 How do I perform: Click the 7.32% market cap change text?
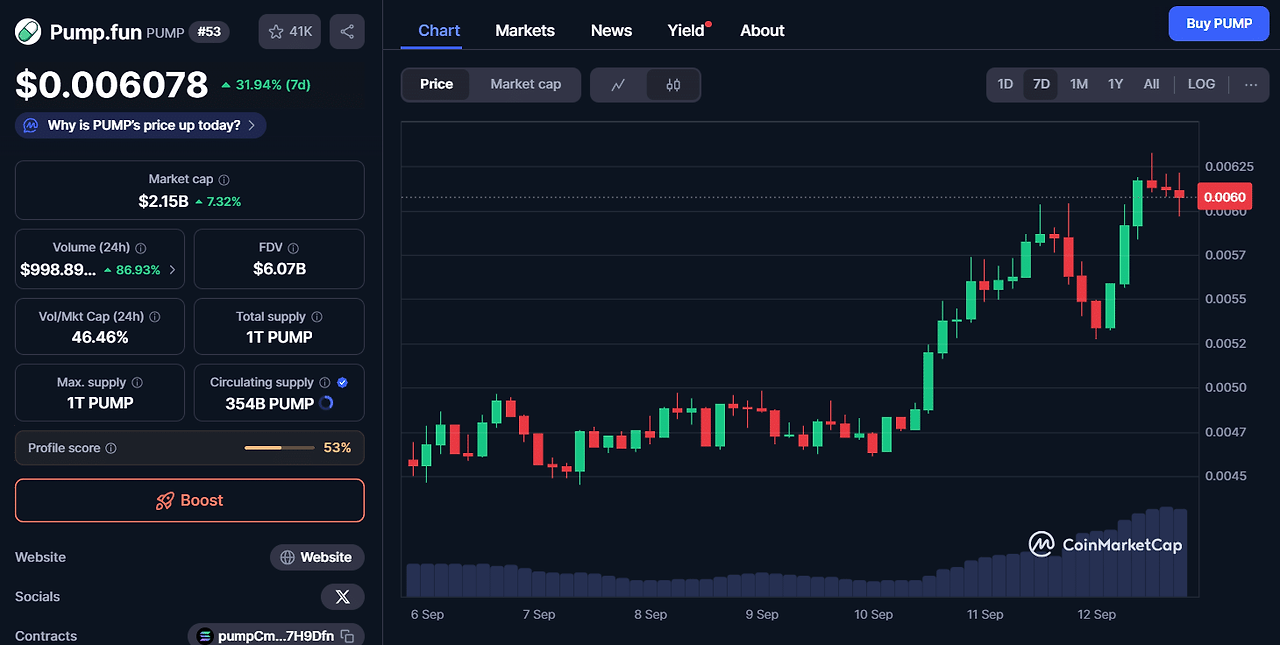point(224,201)
